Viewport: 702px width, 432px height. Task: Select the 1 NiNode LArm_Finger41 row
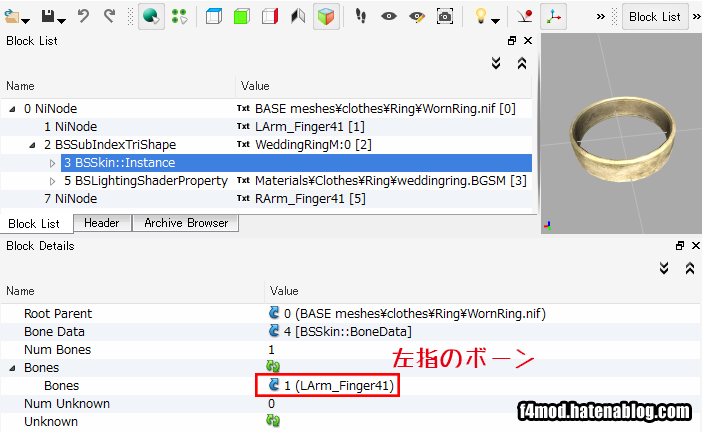(266, 127)
